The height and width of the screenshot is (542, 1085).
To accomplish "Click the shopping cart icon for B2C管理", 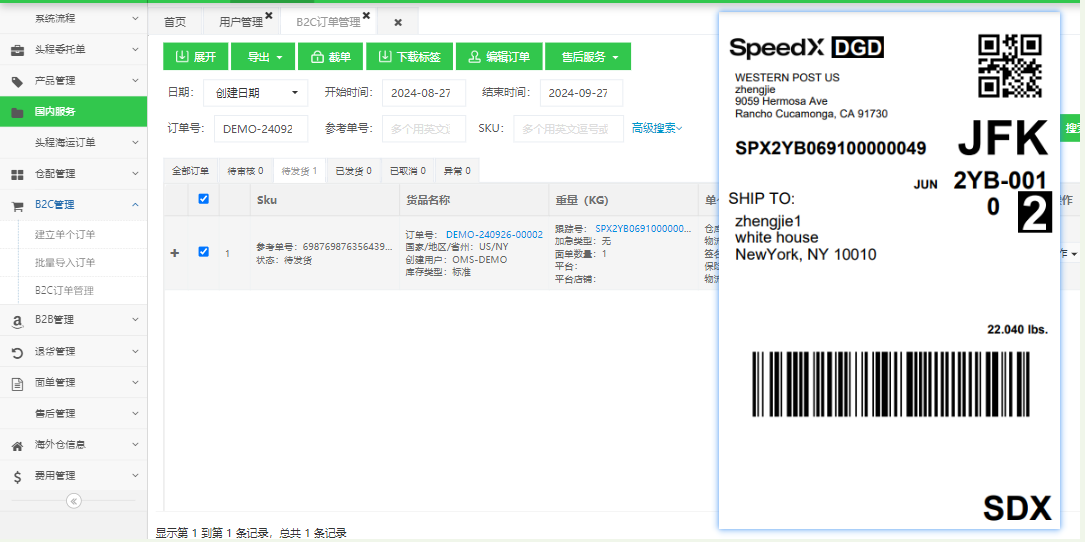I will pos(17,206).
